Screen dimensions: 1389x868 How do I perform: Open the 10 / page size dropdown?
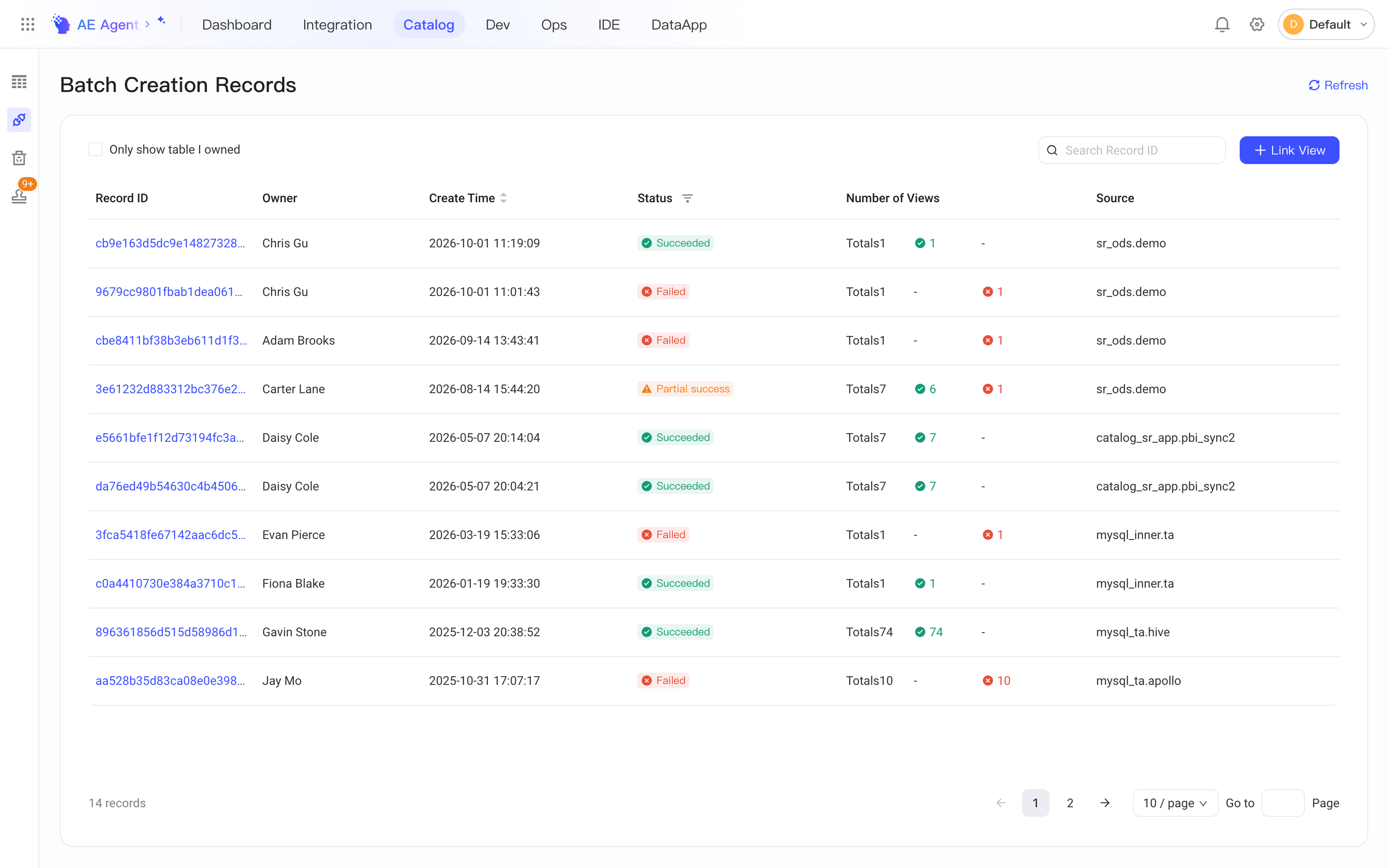coord(1175,802)
